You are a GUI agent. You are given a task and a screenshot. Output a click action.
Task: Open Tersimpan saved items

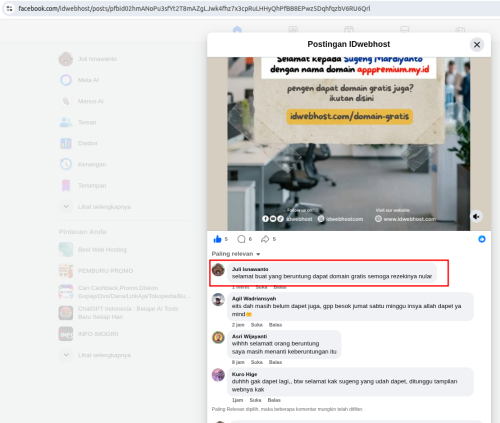[92, 186]
